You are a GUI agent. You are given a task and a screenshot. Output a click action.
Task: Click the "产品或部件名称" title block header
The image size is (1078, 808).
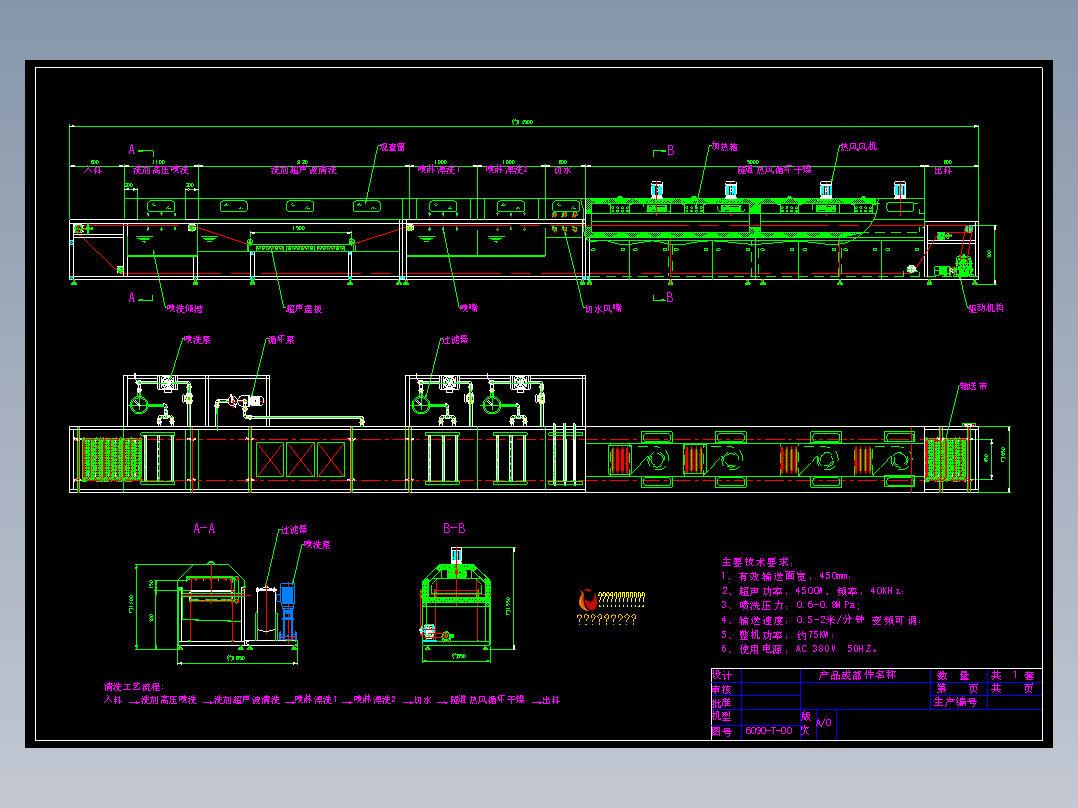[x=857, y=675]
